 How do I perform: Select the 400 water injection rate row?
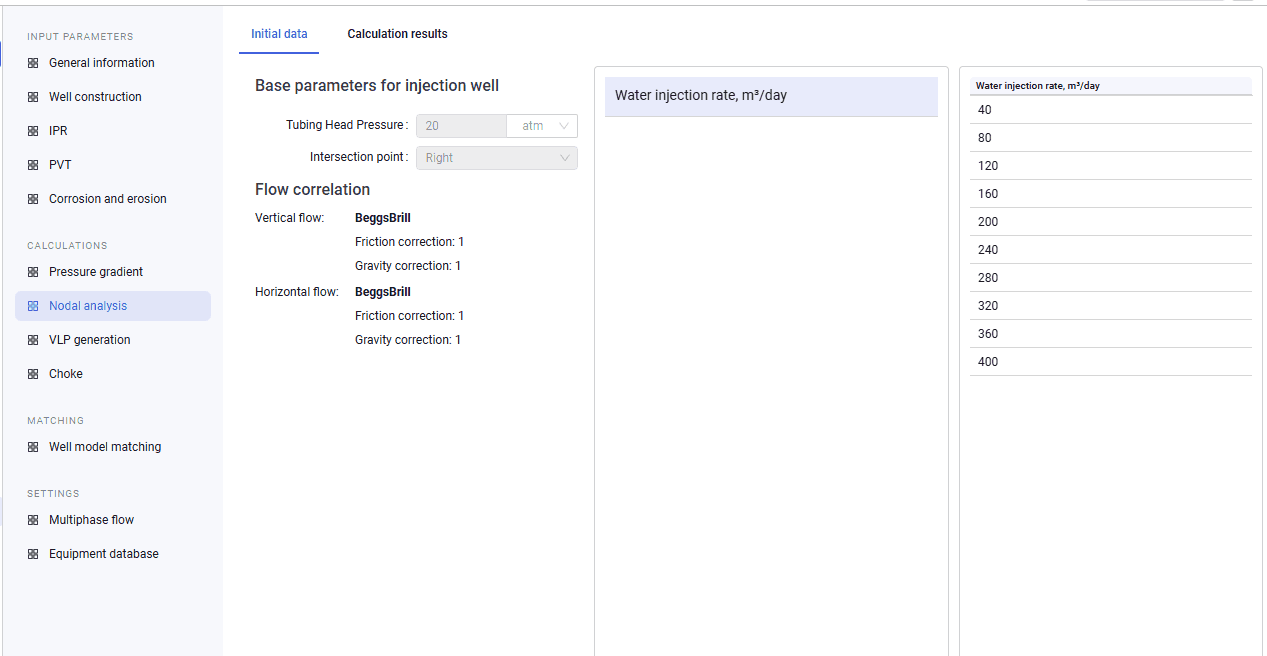coord(1111,362)
